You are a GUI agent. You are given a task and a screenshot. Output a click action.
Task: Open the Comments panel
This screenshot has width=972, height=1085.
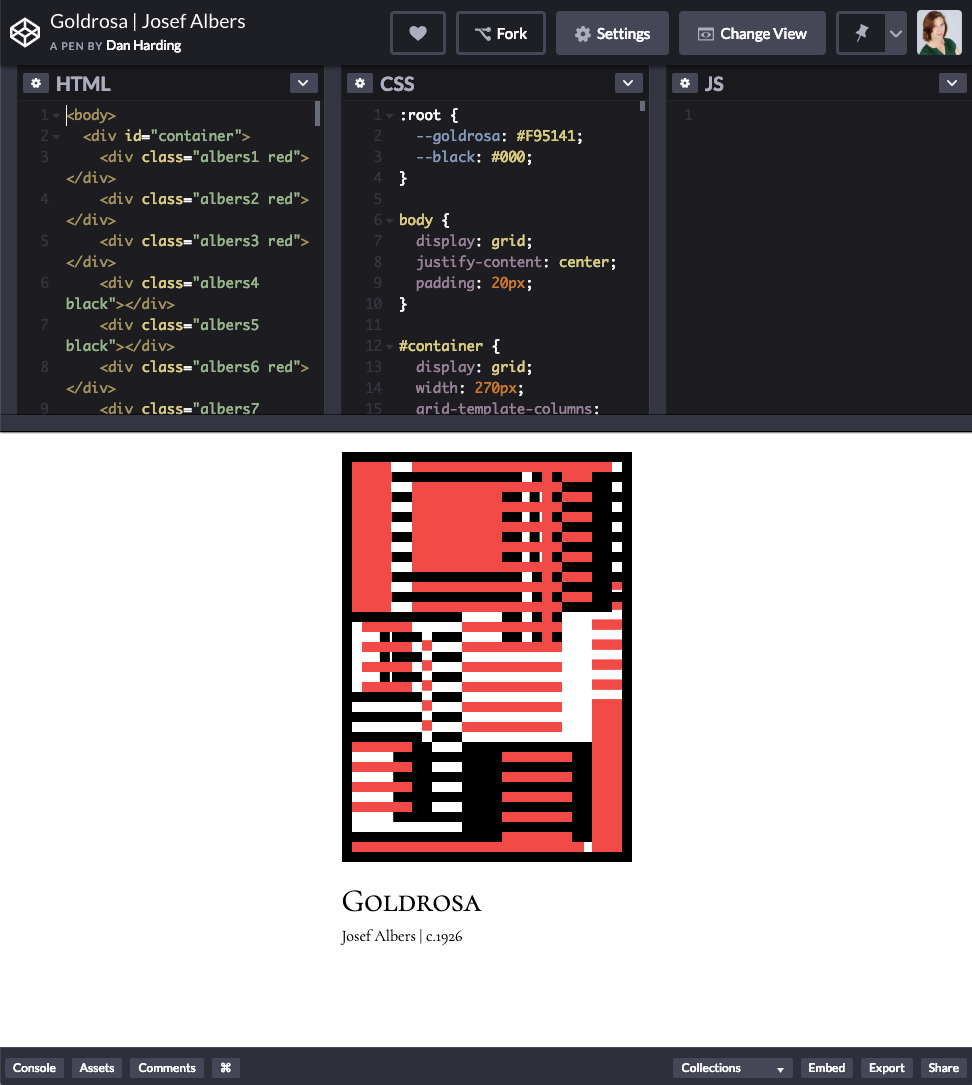click(167, 1068)
